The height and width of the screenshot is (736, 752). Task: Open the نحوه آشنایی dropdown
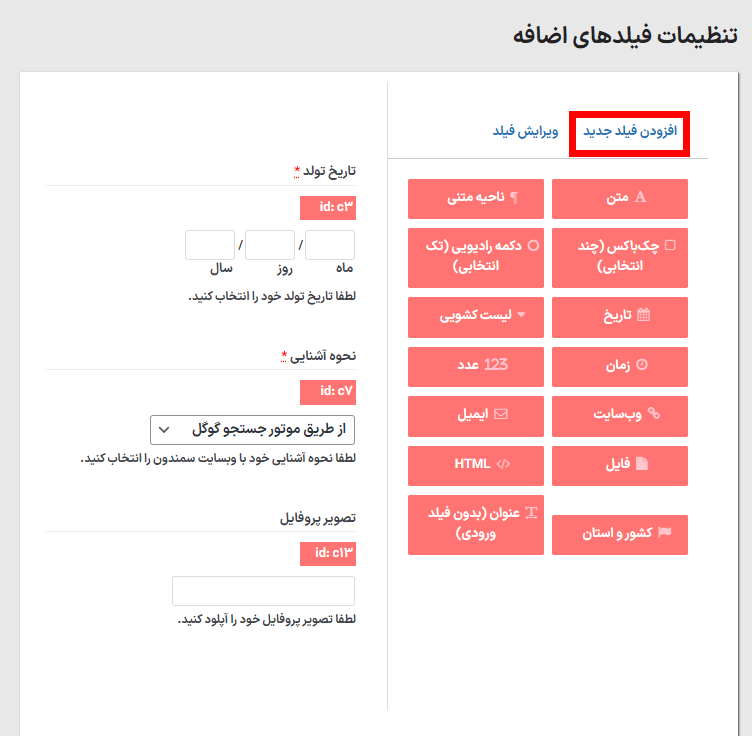[252, 430]
